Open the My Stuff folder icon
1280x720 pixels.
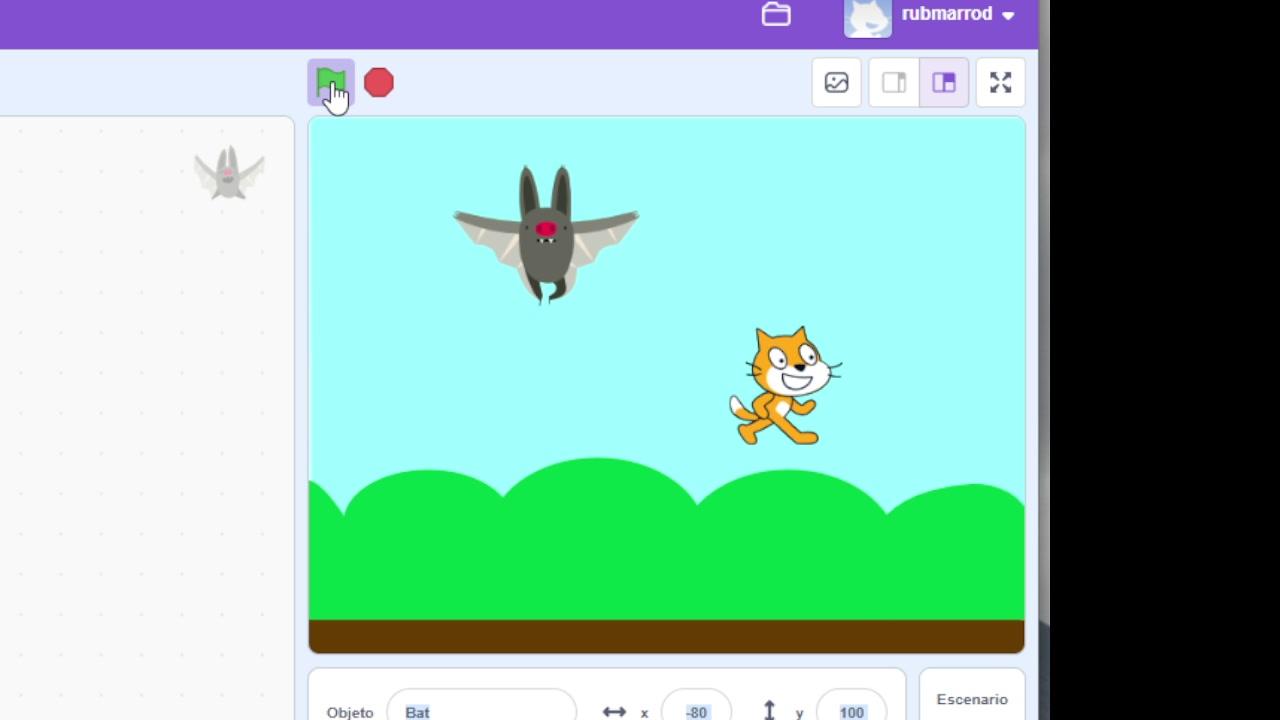tap(776, 14)
